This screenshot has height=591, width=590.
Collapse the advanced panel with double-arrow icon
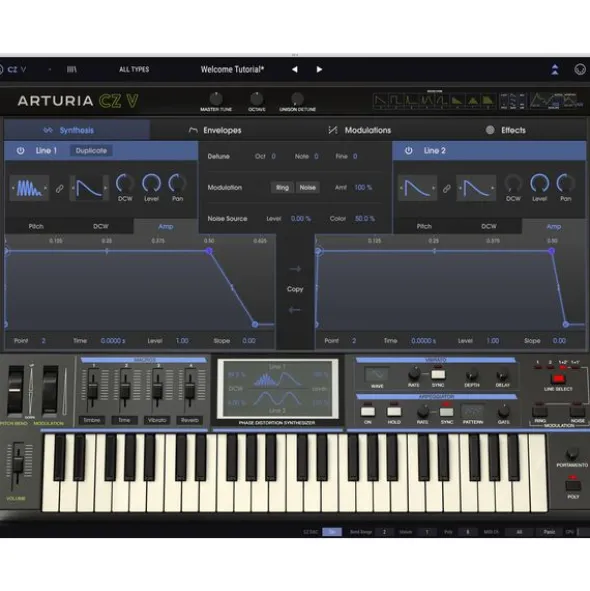tap(555, 69)
